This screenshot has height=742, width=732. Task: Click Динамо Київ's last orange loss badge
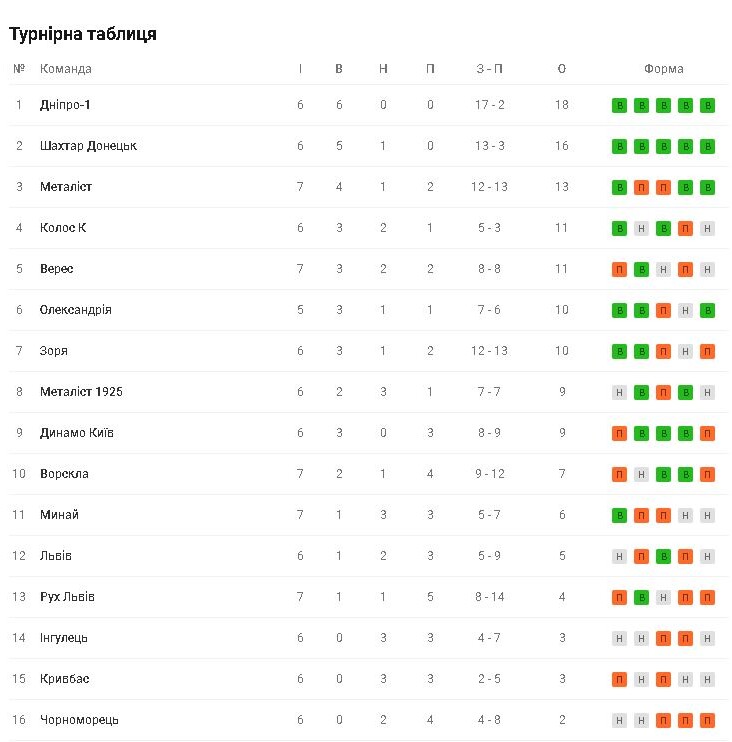pyautogui.click(x=707, y=433)
